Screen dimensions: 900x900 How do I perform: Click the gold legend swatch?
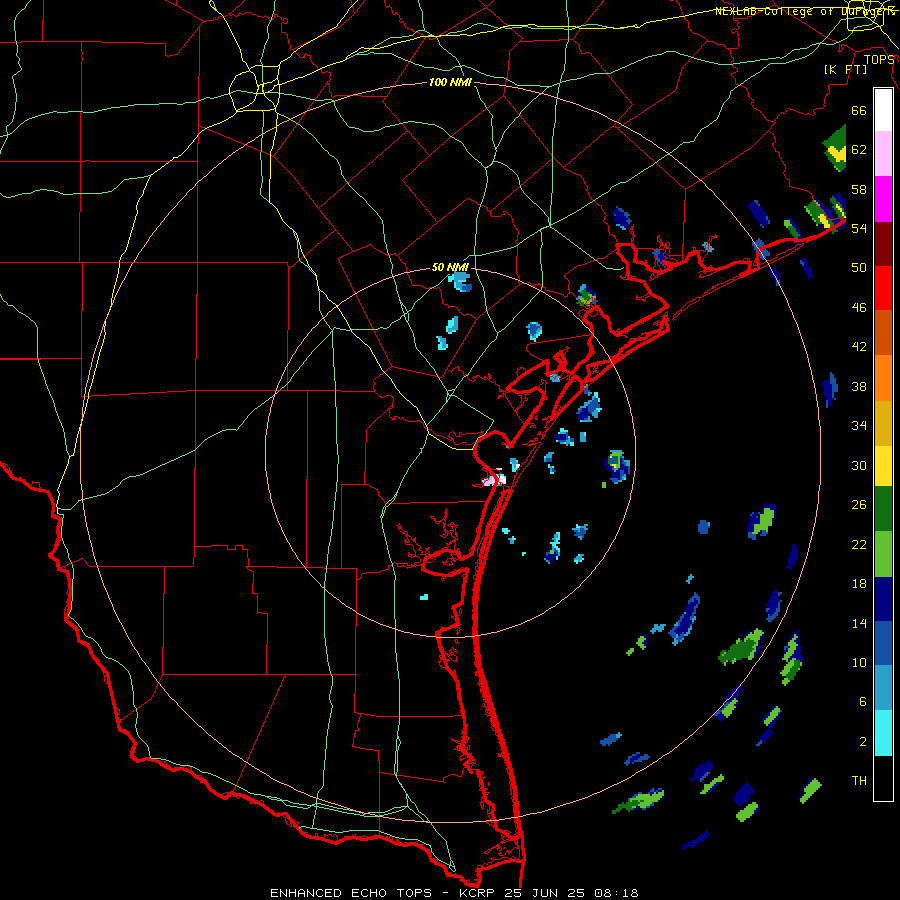[x=883, y=422]
